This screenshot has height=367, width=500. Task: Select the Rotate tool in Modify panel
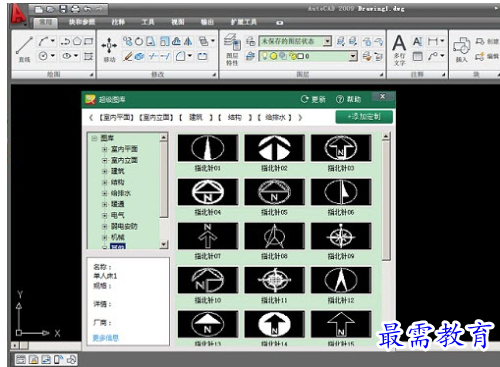tap(139, 41)
